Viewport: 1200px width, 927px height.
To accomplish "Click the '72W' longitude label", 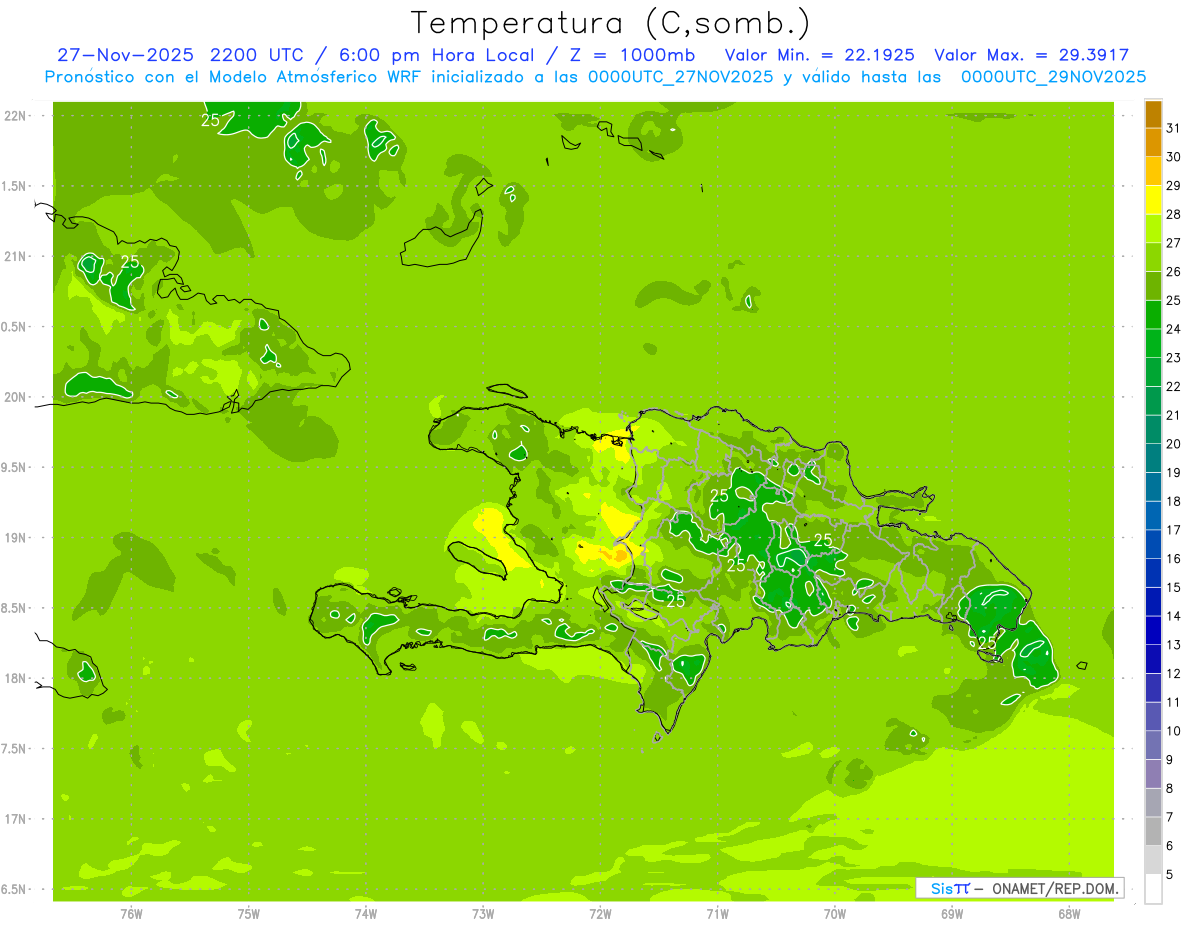I will [600, 914].
